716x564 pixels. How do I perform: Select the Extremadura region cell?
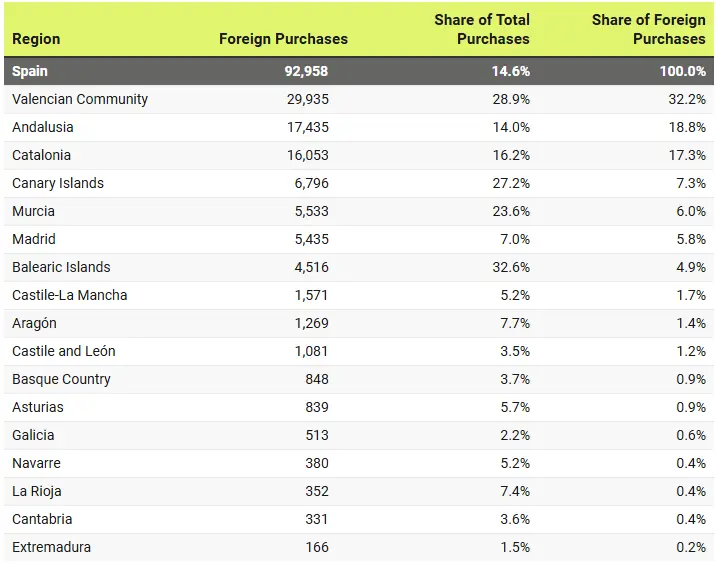(52, 547)
